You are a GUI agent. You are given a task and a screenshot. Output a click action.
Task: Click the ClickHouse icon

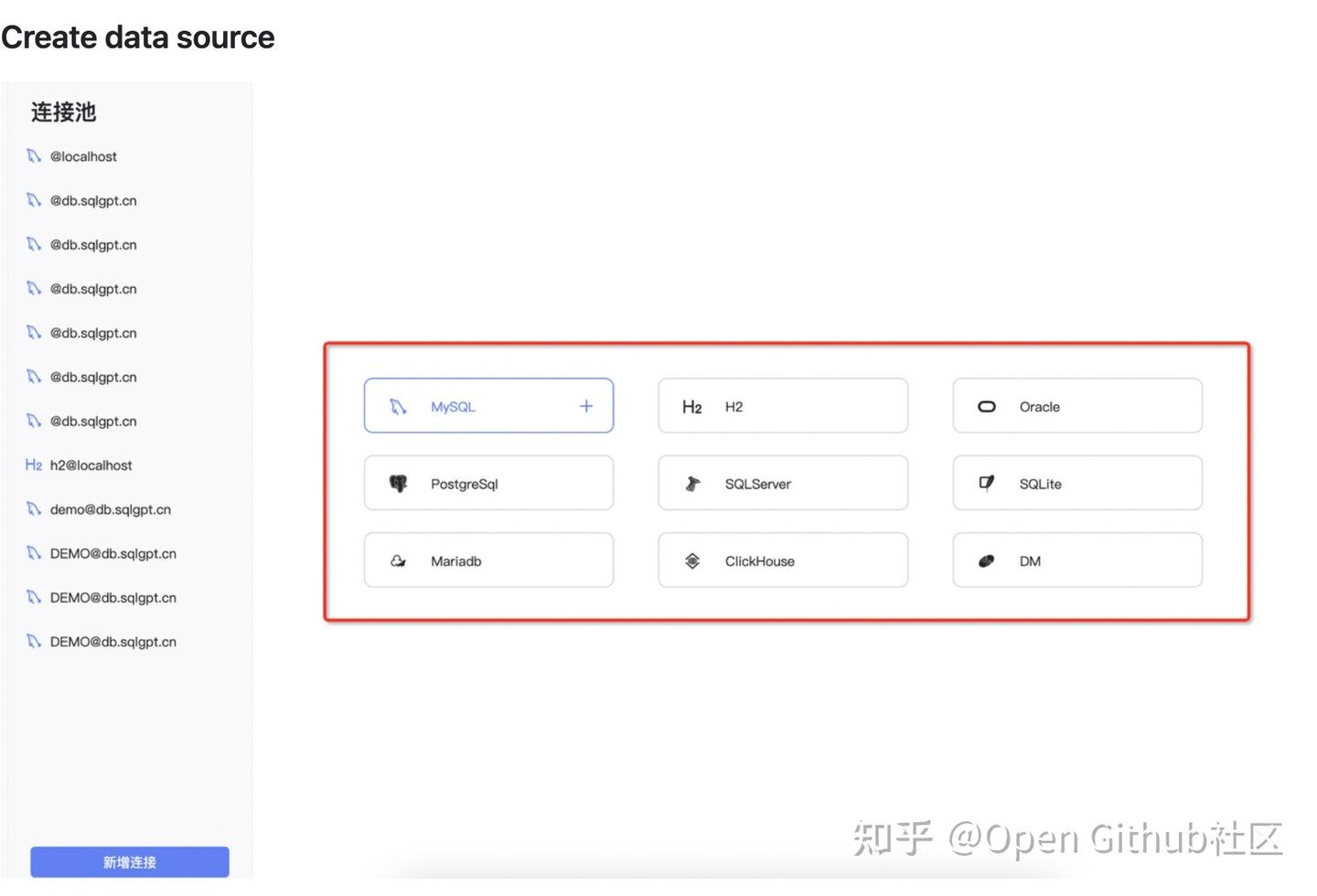(x=692, y=560)
